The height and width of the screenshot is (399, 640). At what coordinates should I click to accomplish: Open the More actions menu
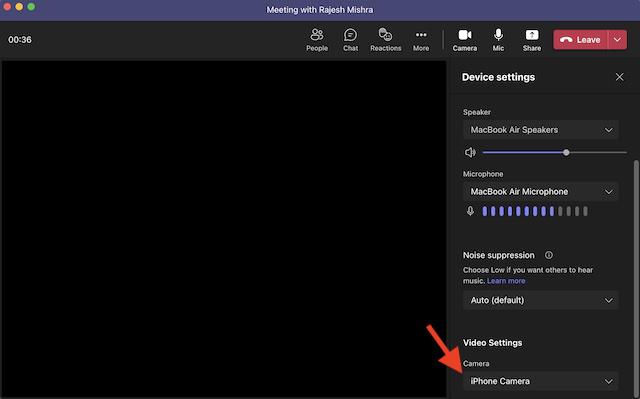pos(421,40)
